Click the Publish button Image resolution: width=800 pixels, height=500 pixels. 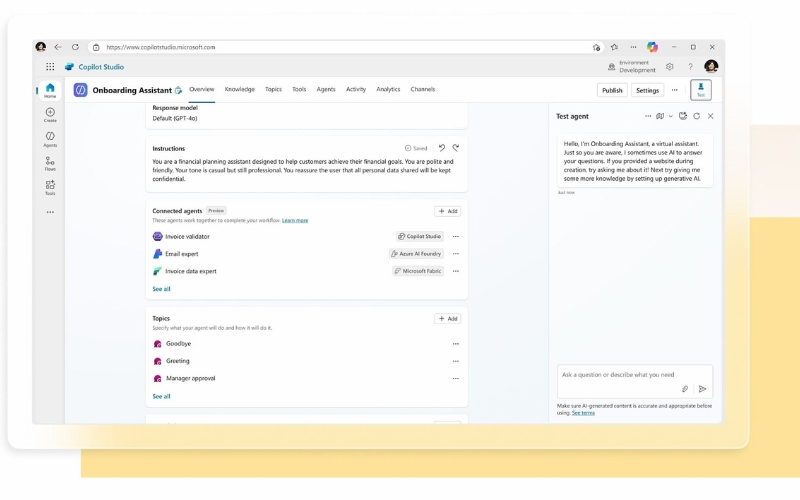point(612,90)
